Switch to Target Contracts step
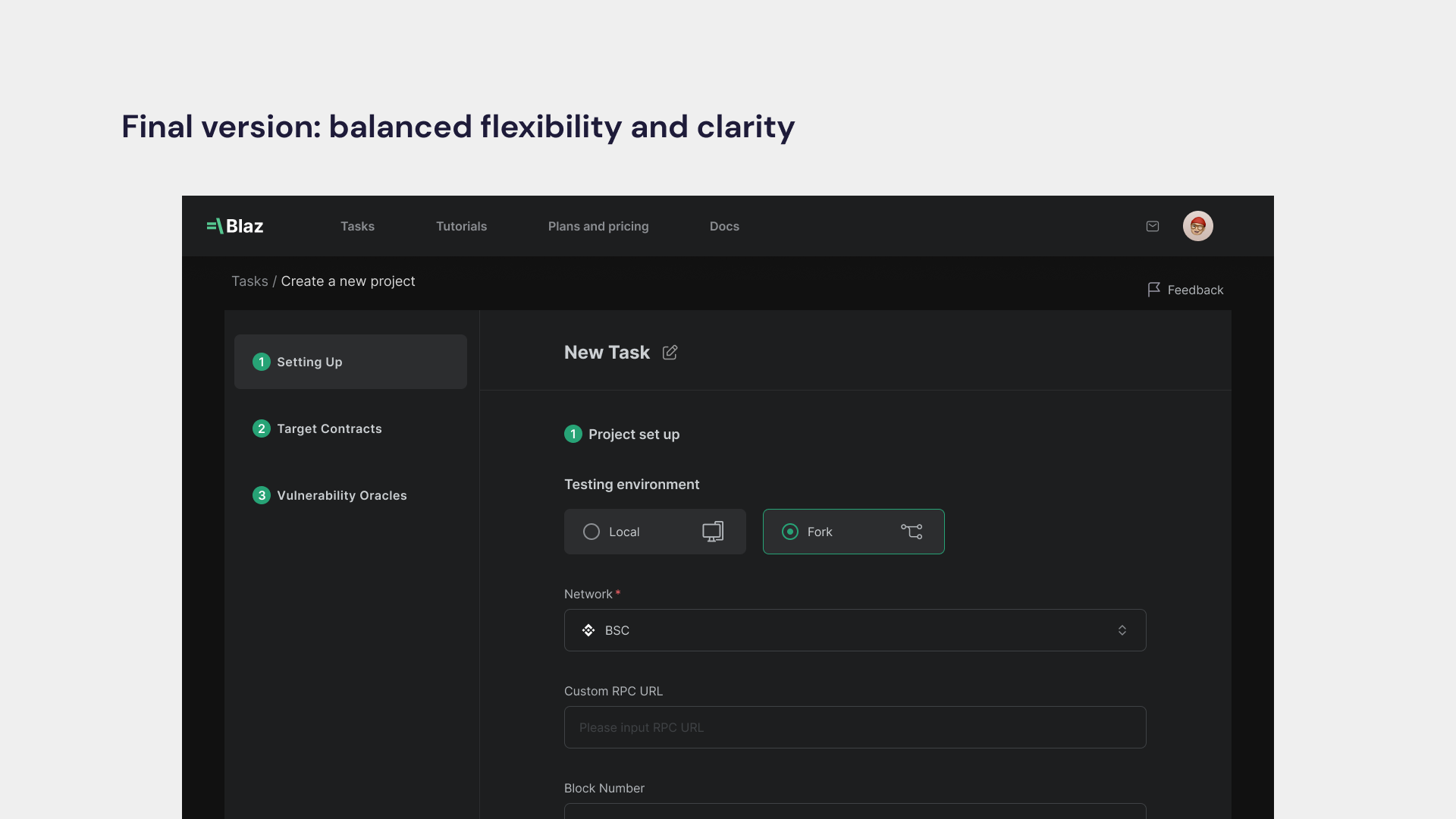 point(329,428)
